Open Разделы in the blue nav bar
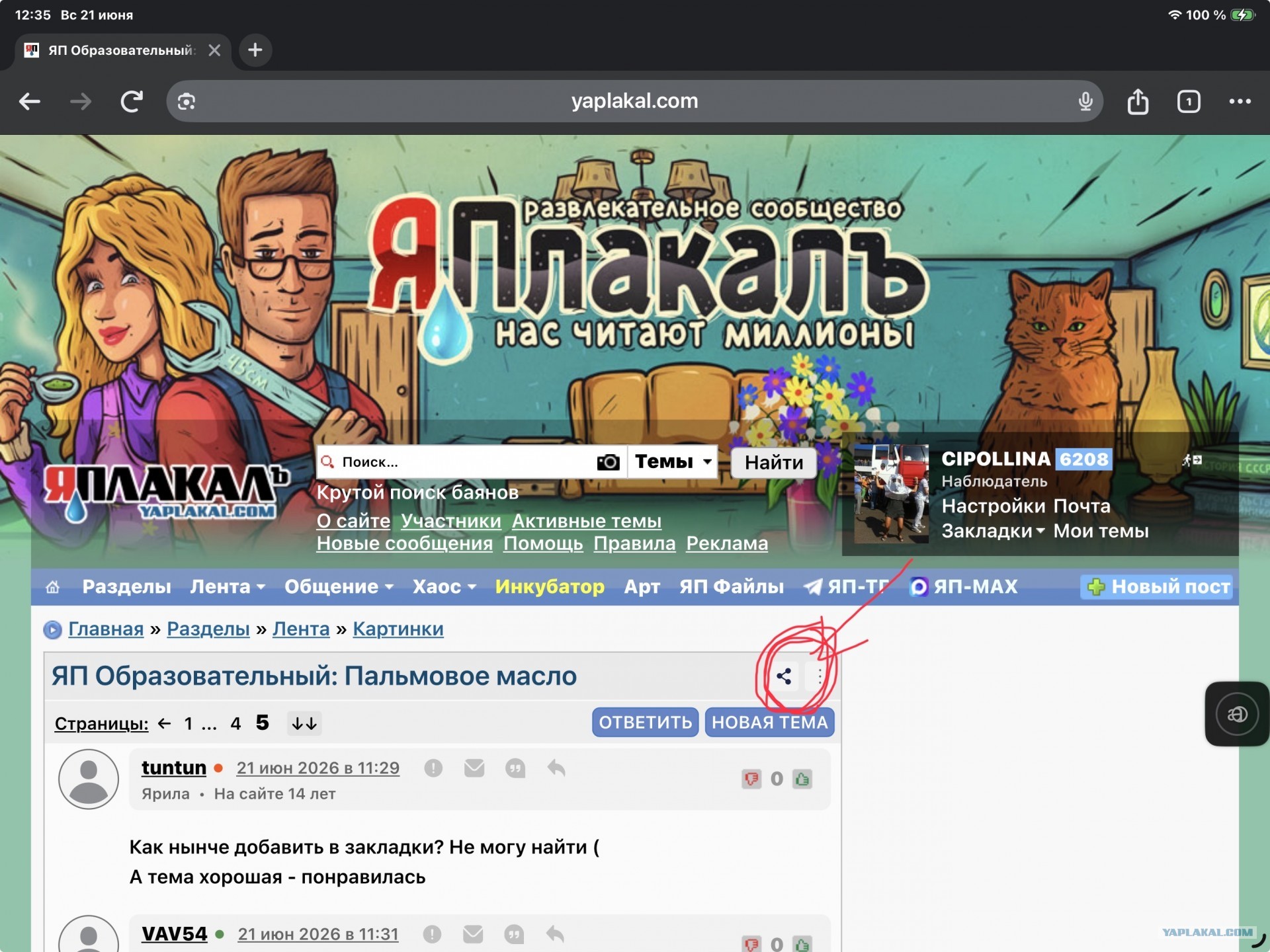Screen dimensions: 1270x952 (126, 586)
